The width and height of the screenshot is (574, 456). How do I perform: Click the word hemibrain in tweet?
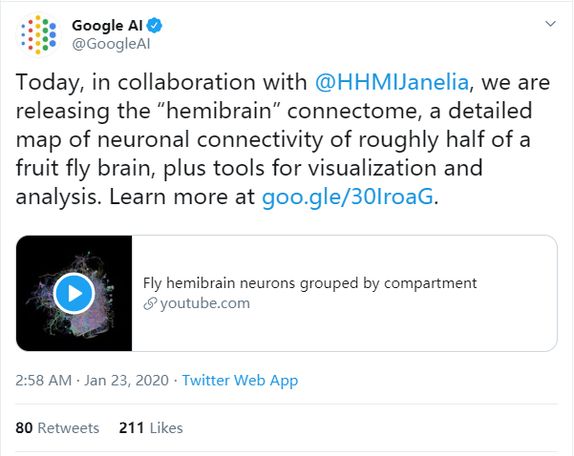219,111
